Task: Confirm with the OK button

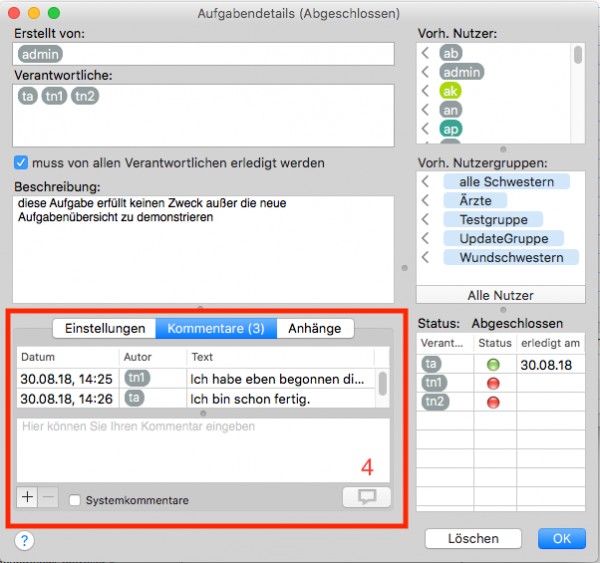Action: click(562, 539)
